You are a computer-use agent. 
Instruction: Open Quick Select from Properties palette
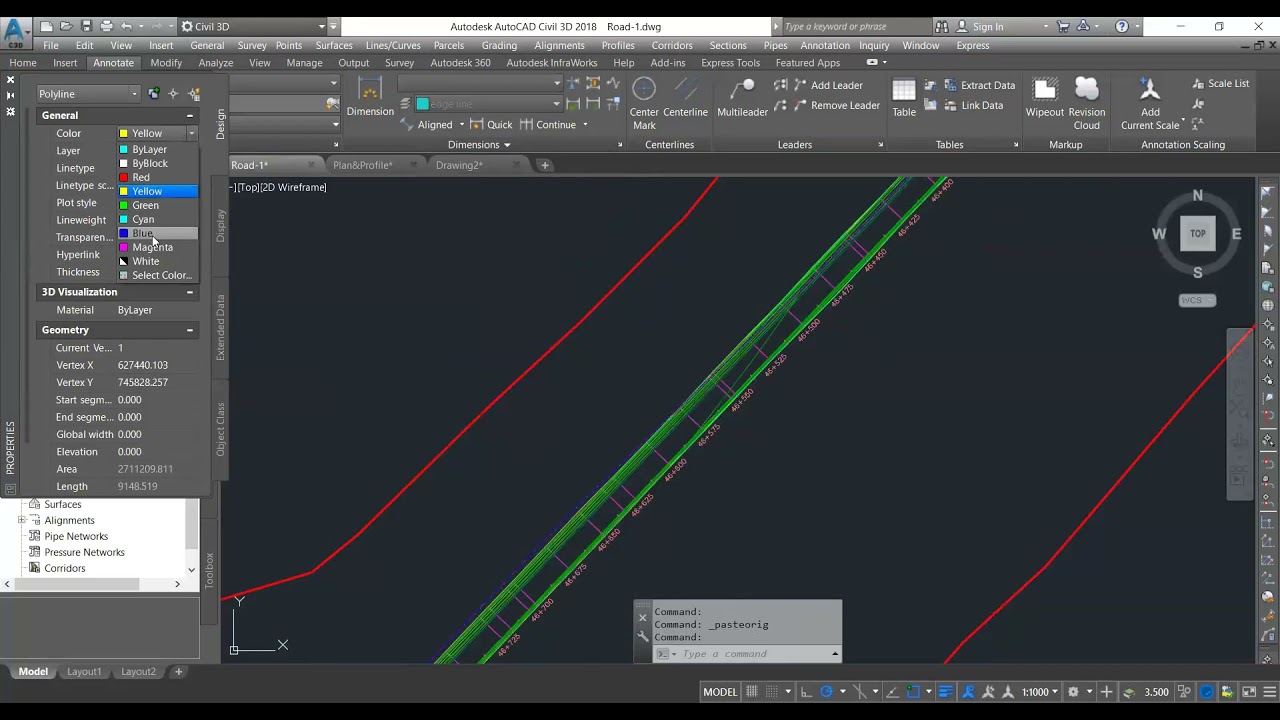tap(194, 94)
